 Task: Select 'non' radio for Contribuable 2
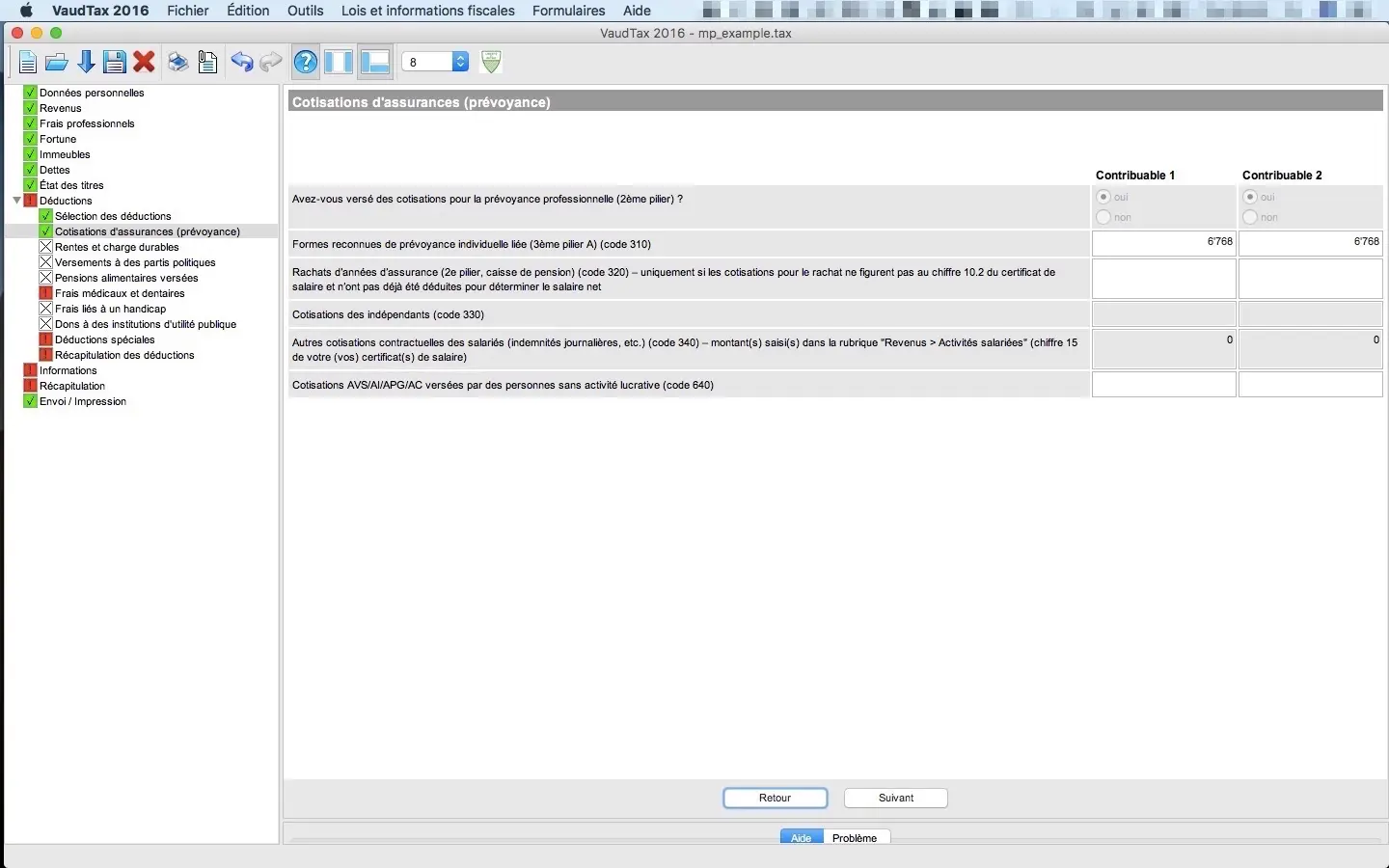[1250, 217]
